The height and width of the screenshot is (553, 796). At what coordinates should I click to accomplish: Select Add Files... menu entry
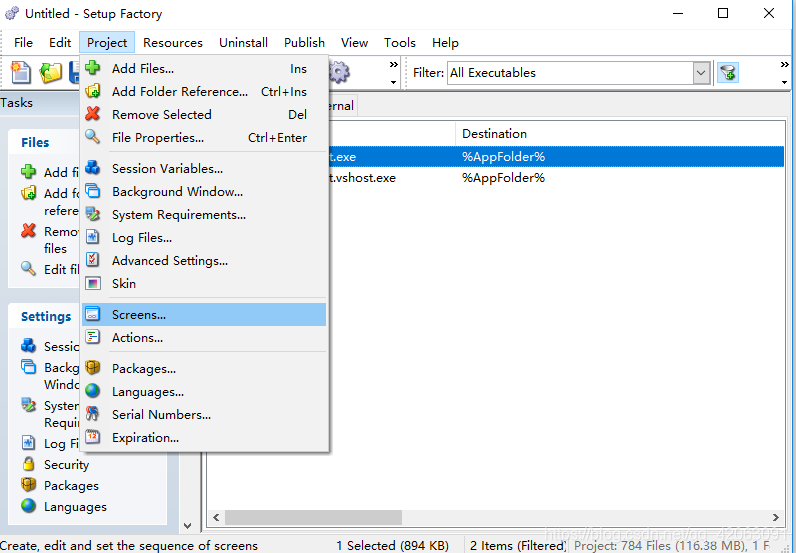tap(204, 69)
